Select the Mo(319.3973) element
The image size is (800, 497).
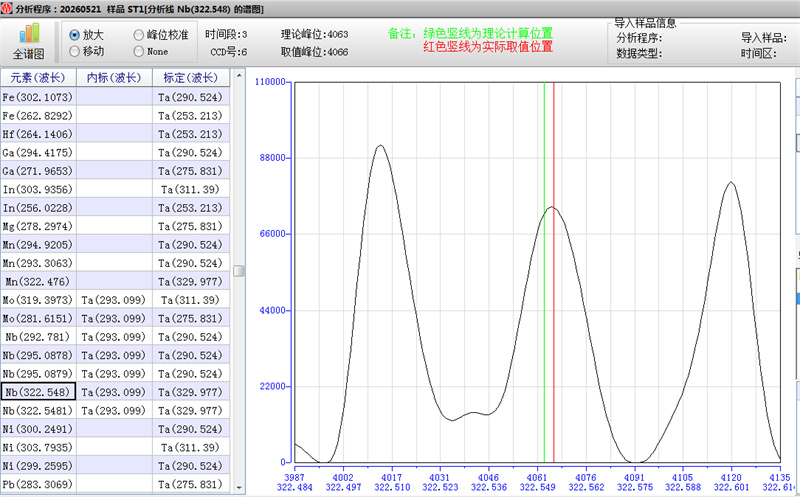38,300
